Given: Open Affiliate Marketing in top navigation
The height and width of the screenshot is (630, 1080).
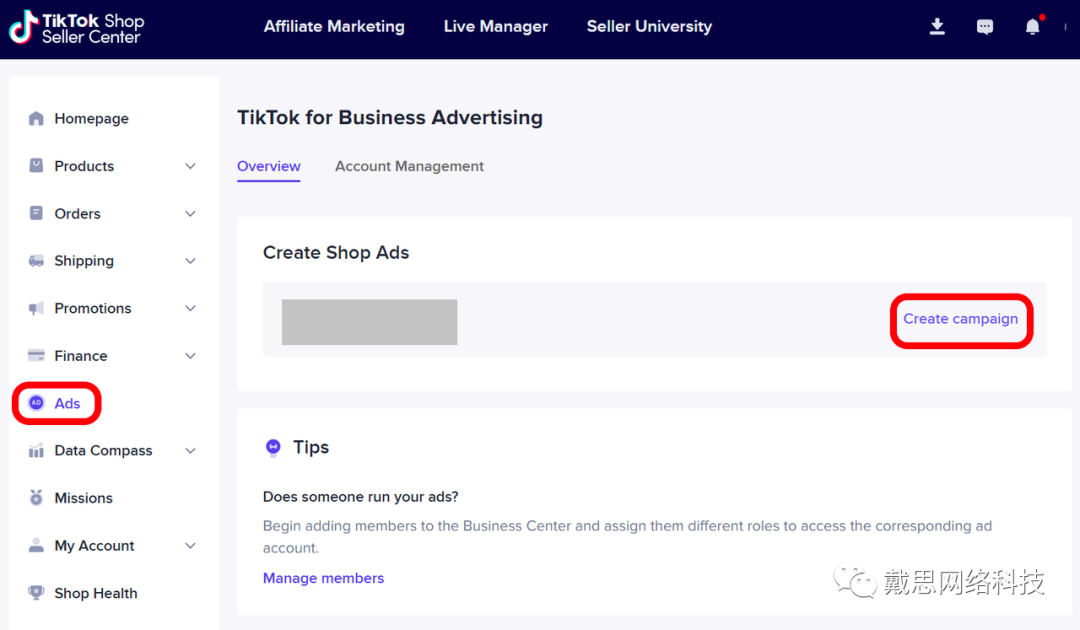Looking at the screenshot, I should (x=334, y=27).
